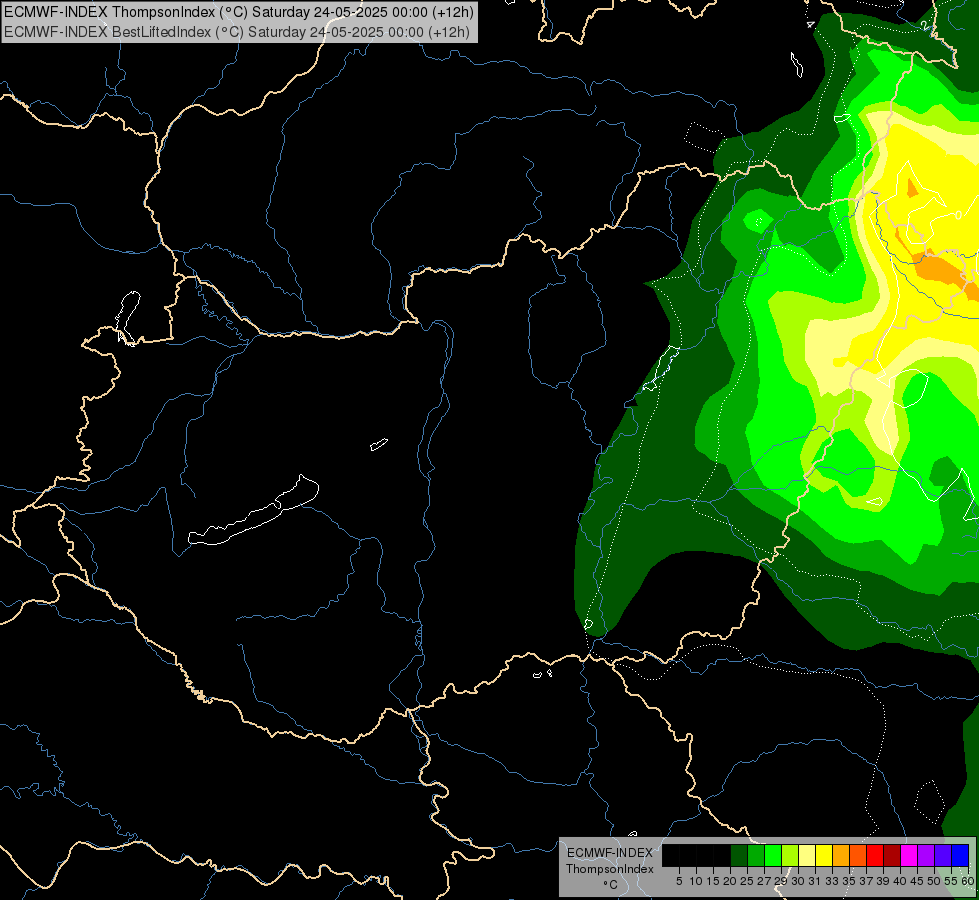This screenshot has width=979, height=900.
Task: Click the °C unit label in legend
Action: (x=611, y=885)
